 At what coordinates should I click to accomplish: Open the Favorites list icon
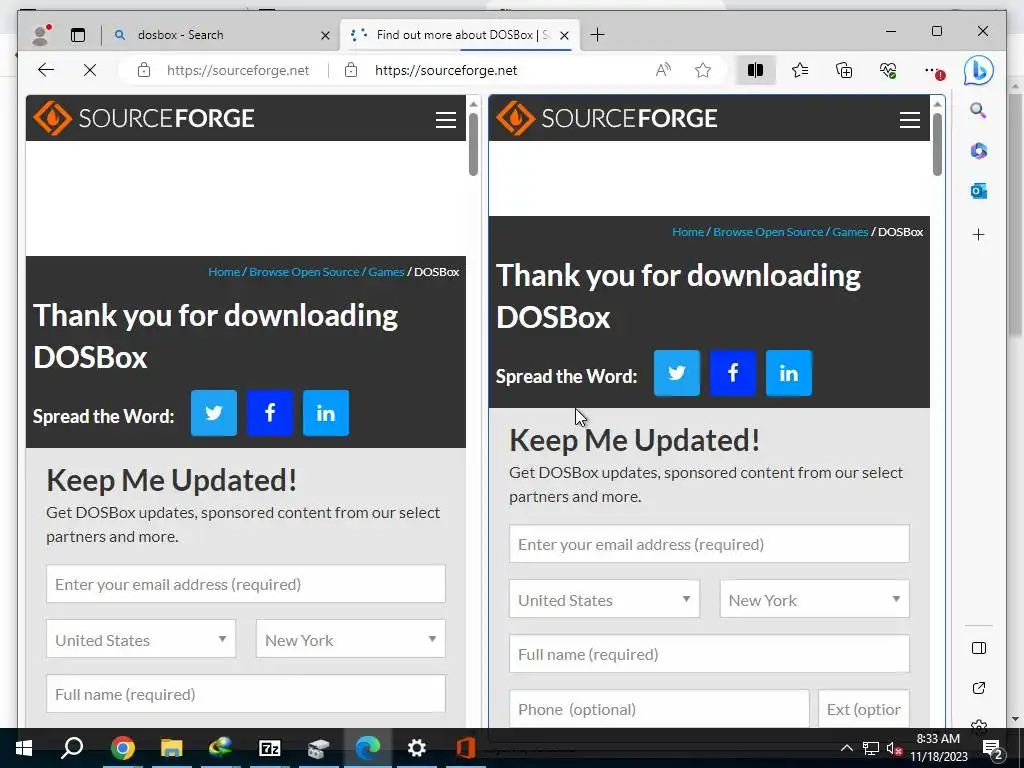point(799,70)
